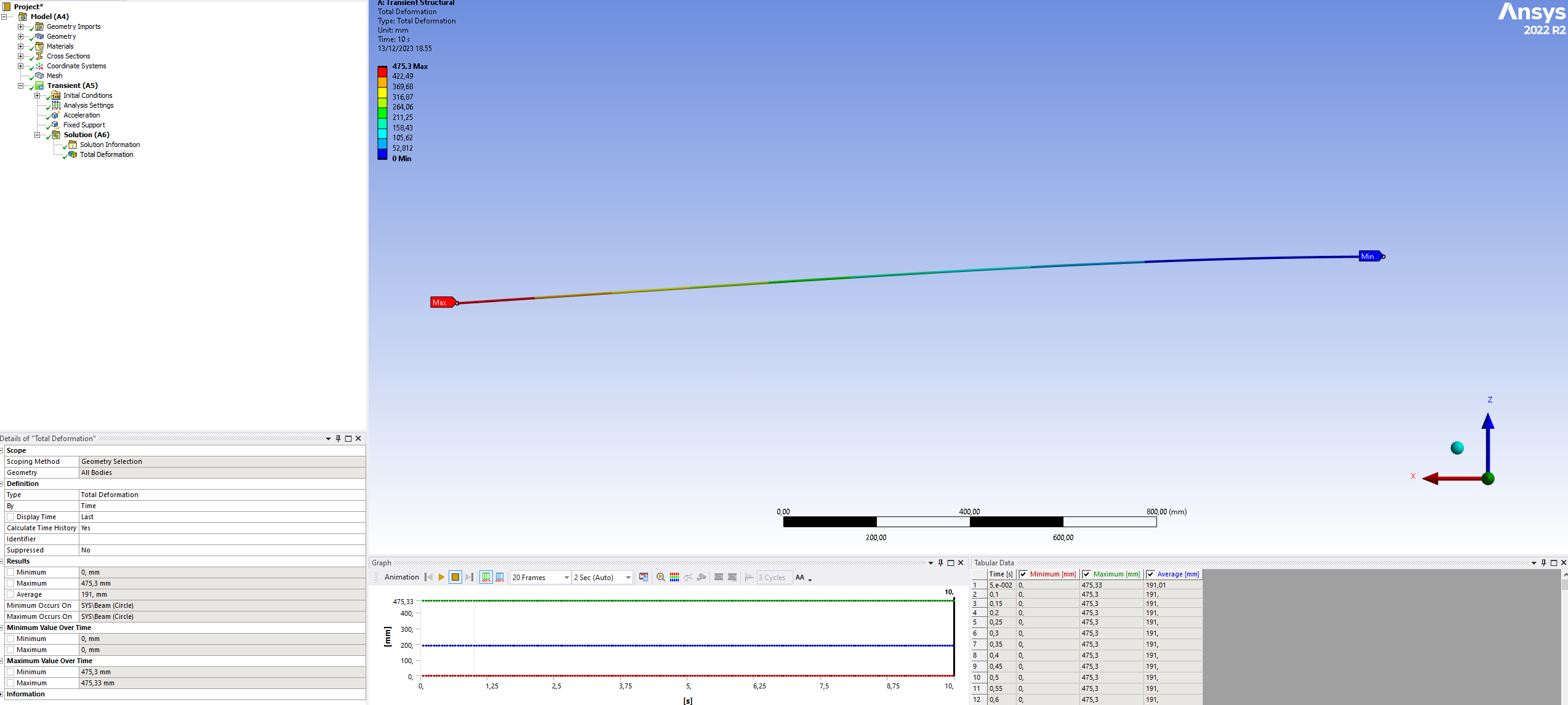Click the Distributed frames mode icon
The width and height of the screenshot is (1568, 705).
tap(486, 577)
